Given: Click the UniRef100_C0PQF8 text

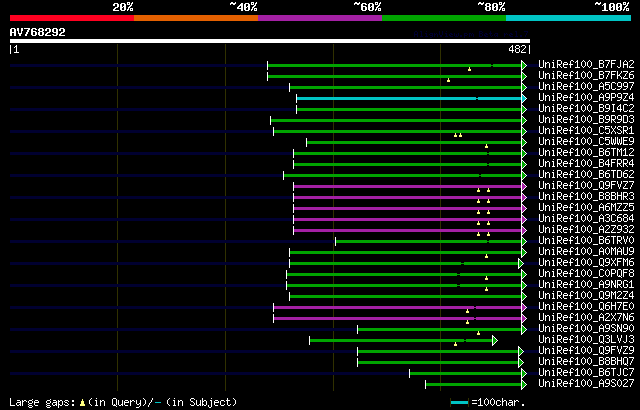Looking at the screenshot, I should click(x=586, y=274).
